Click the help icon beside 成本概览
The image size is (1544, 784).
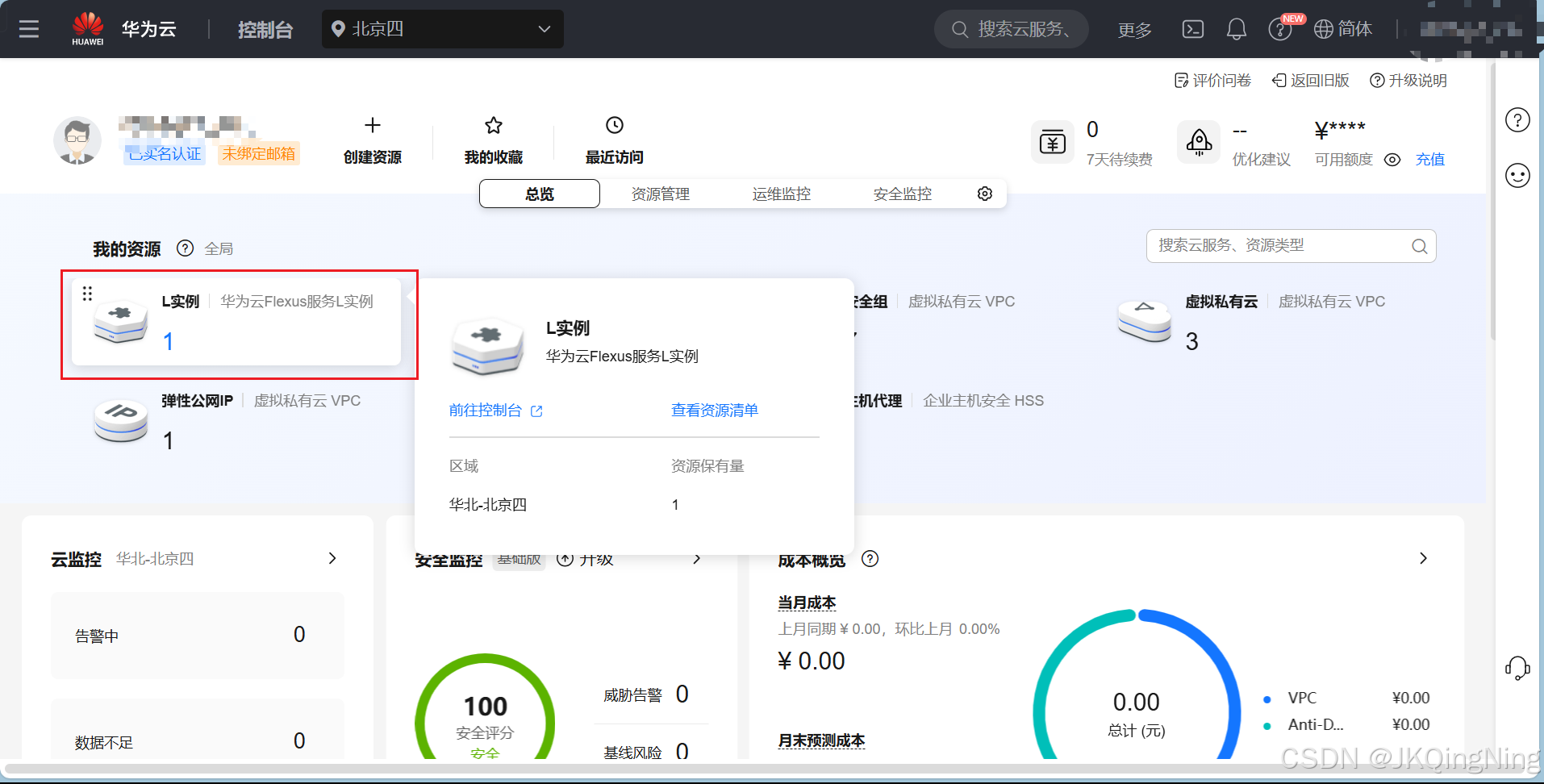coord(870,559)
